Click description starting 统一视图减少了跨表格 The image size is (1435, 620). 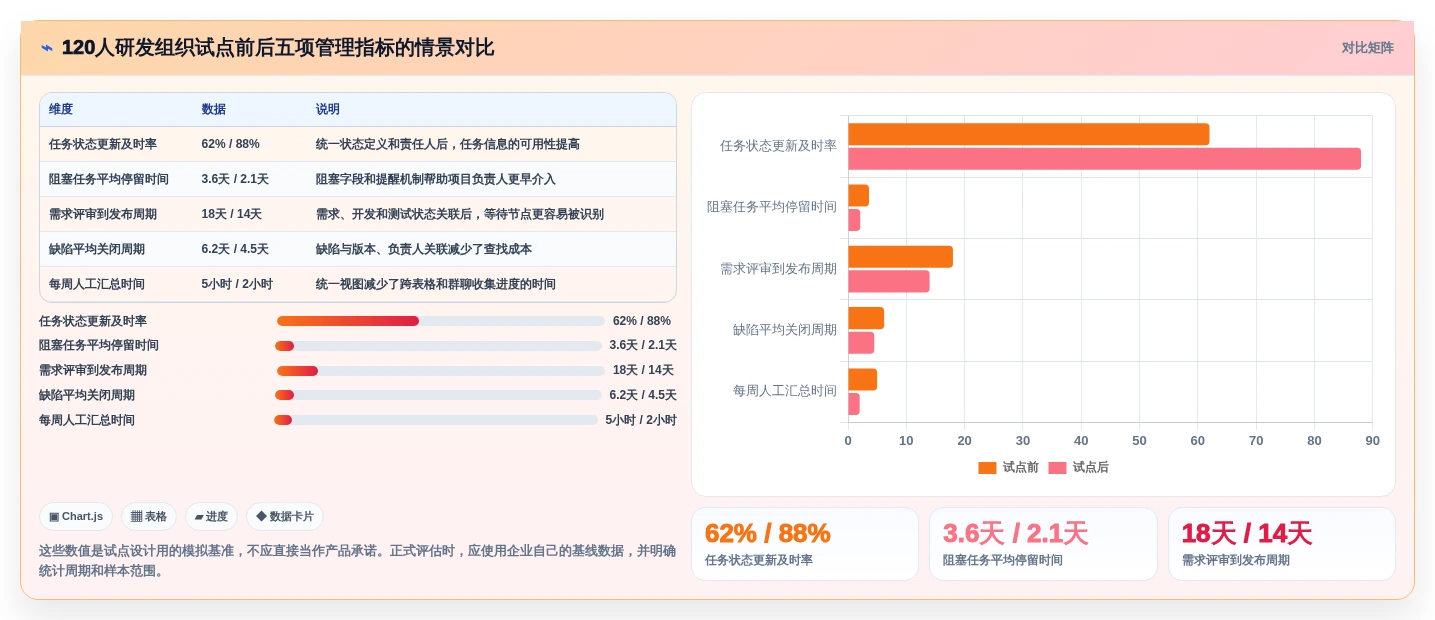435,284
